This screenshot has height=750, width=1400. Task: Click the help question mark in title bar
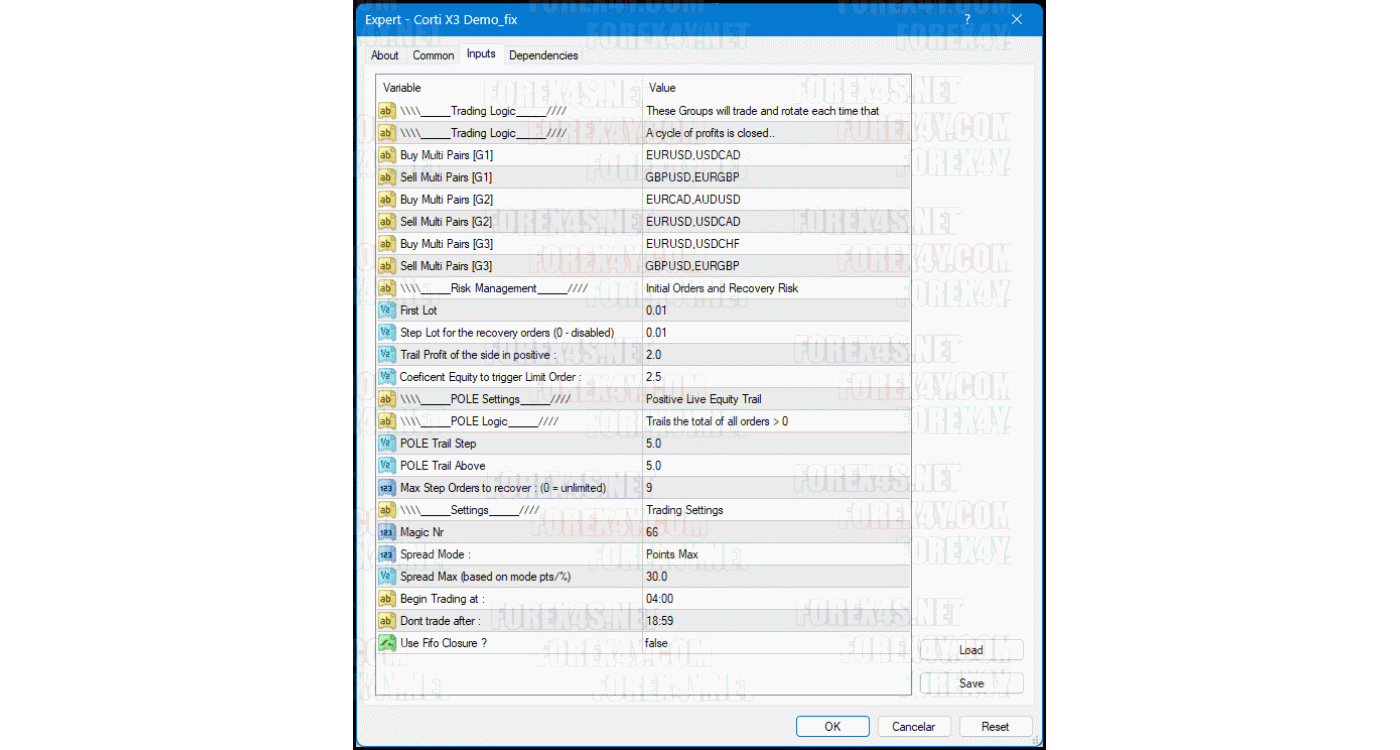tap(967, 19)
